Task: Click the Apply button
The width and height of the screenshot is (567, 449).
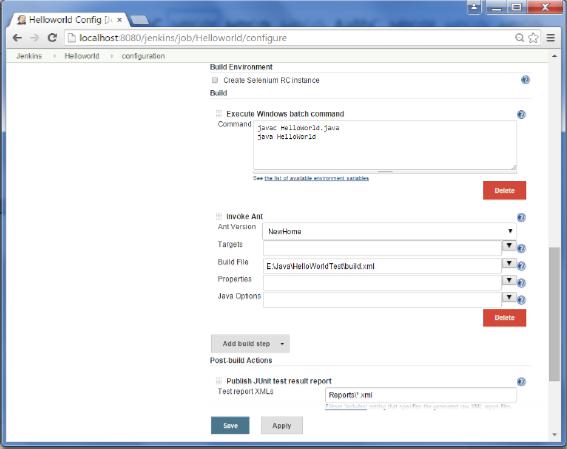Action: (282, 426)
